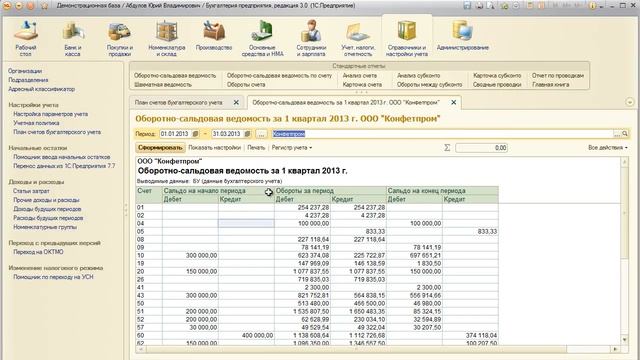Open Сводные проводки report
The width and height of the screenshot is (640, 360).
497,84
